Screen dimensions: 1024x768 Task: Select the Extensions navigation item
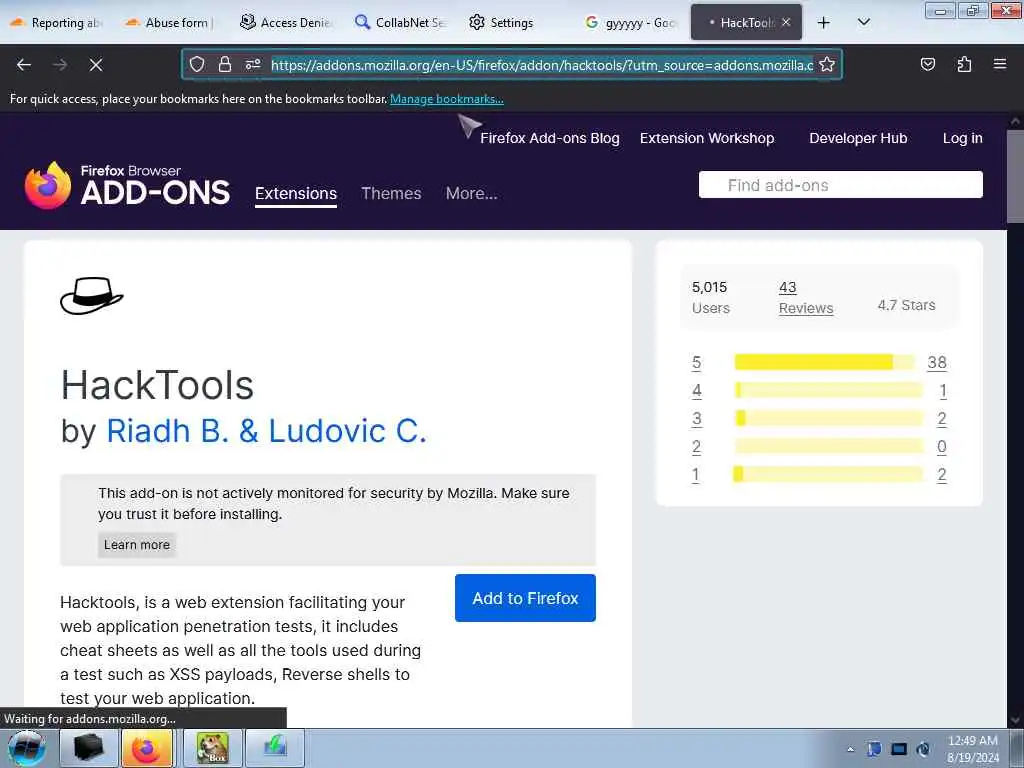pos(296,193)
